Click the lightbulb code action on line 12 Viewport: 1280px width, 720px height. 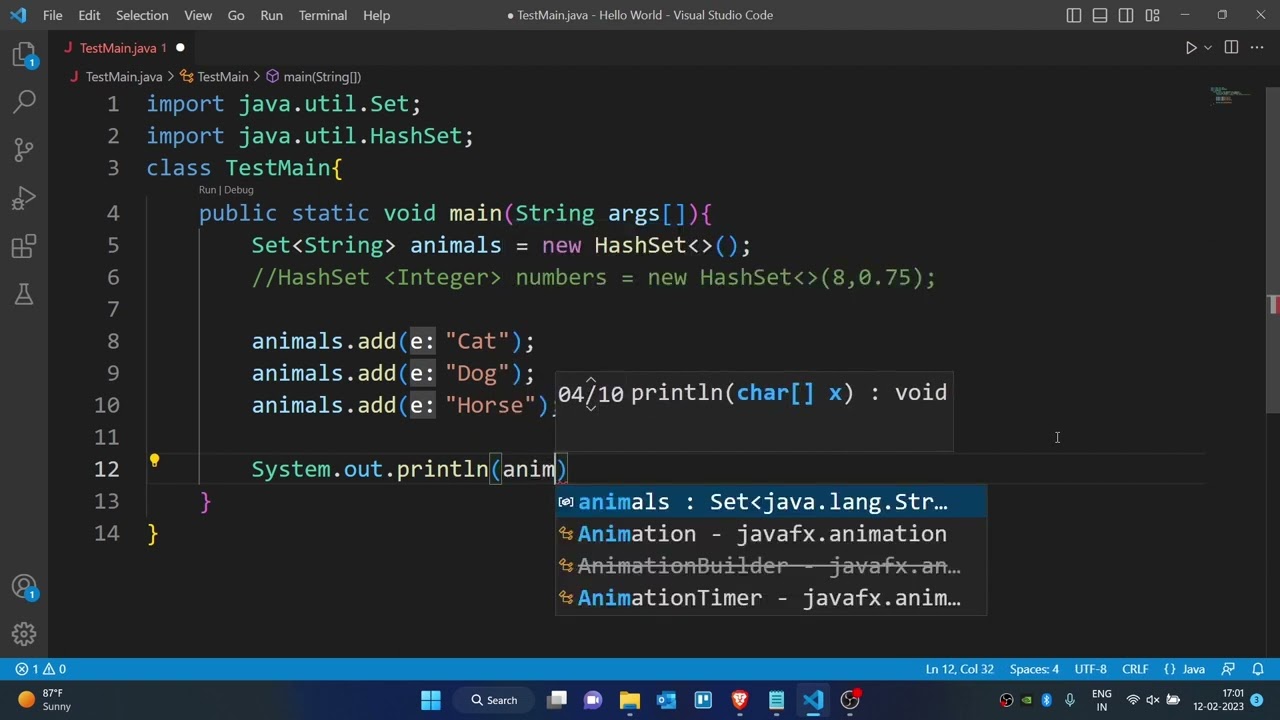(154, 461)
